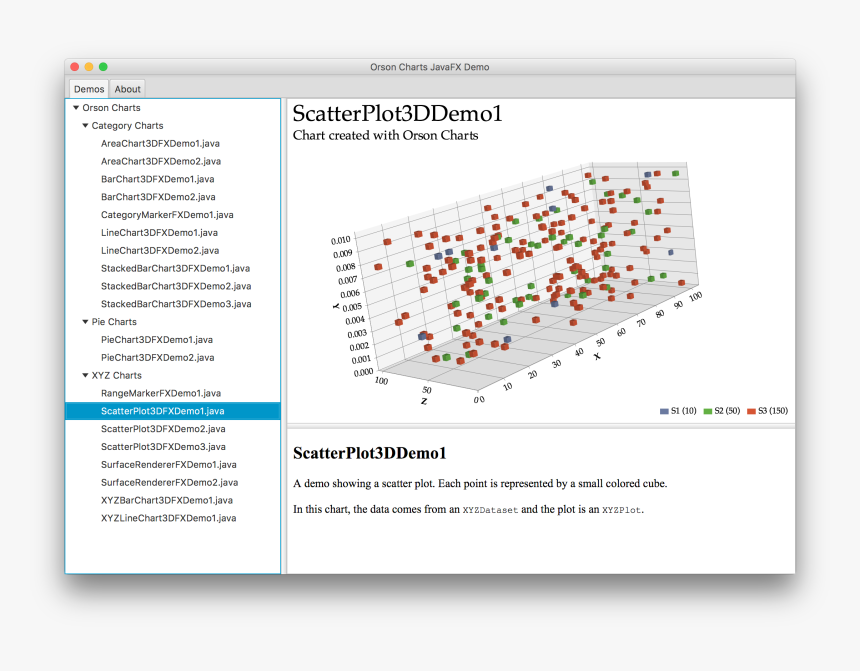860x671 pixels.
Task: Click the blue S1 (10) legend swatch
Action: coord(664,411)
